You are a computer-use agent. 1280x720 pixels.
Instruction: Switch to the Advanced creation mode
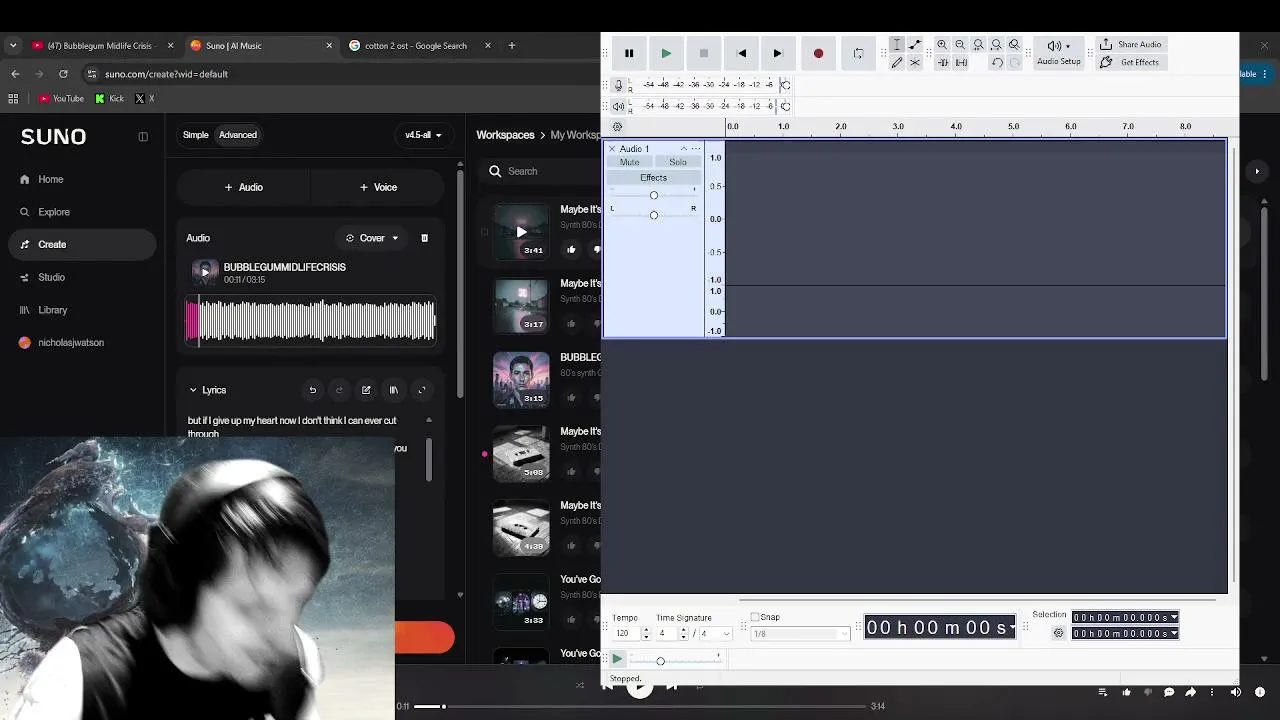(238, 135)
